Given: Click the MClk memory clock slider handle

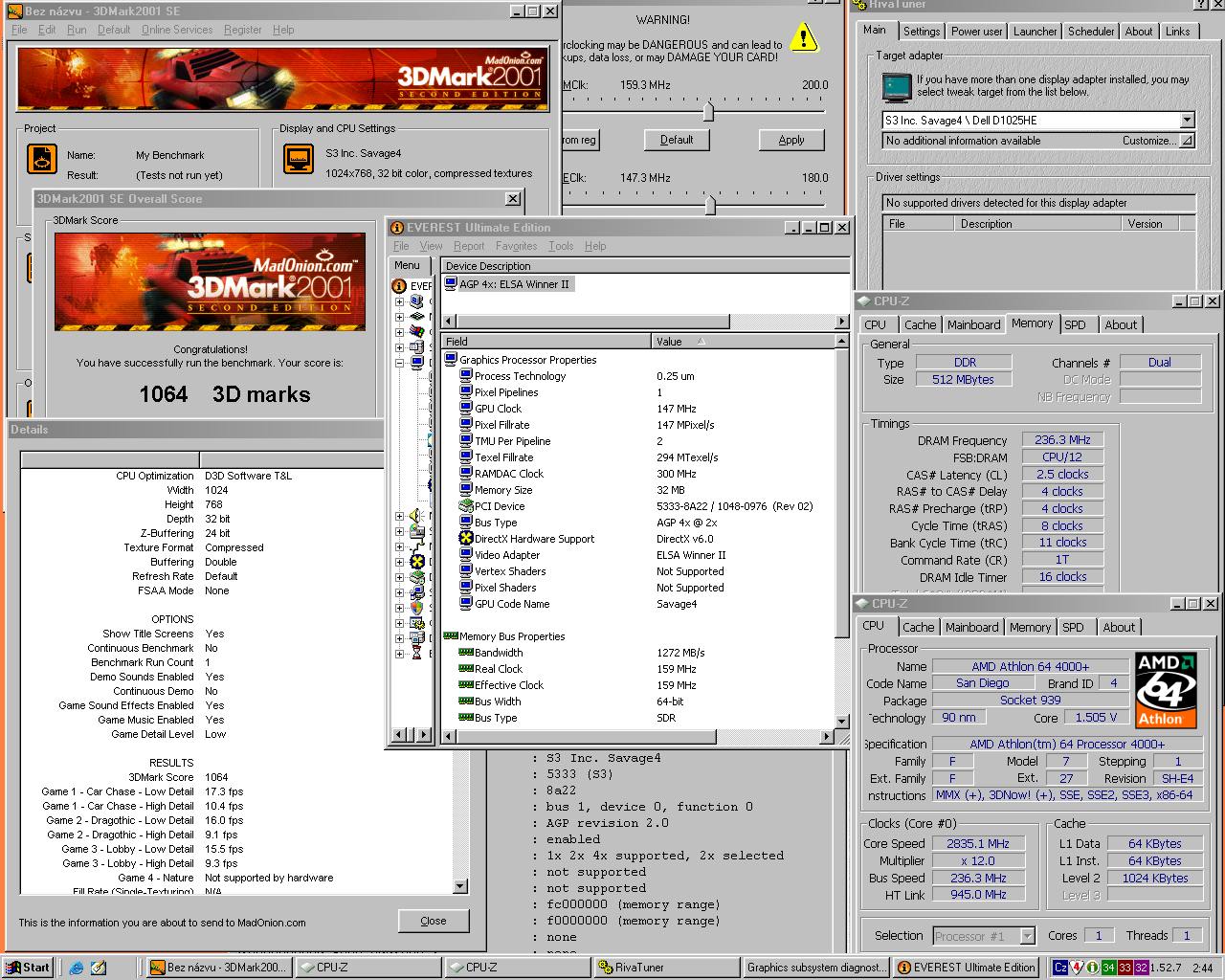Looking at the screenshot, I should pos(708,112).
